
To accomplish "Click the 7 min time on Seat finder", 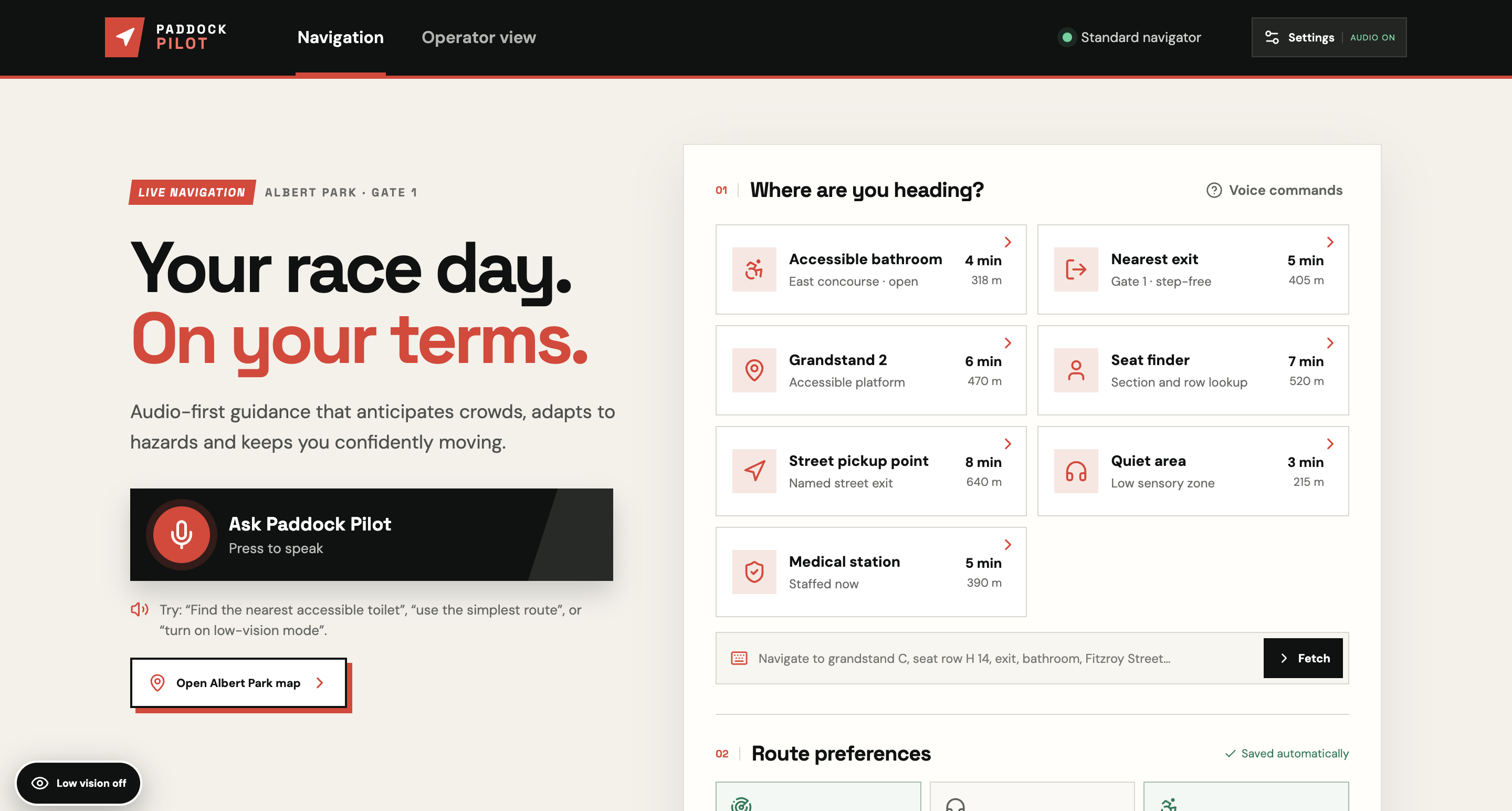I will coord(1306,361).
